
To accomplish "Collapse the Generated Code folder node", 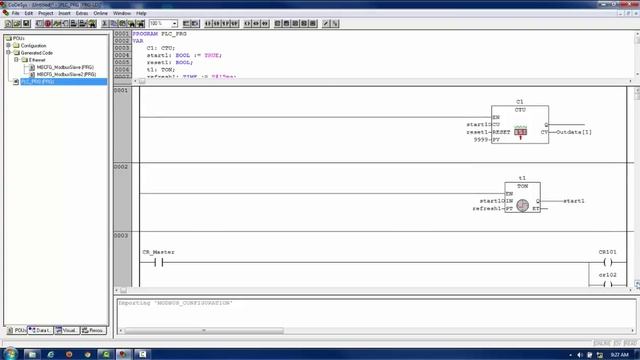I will point(9,53).
